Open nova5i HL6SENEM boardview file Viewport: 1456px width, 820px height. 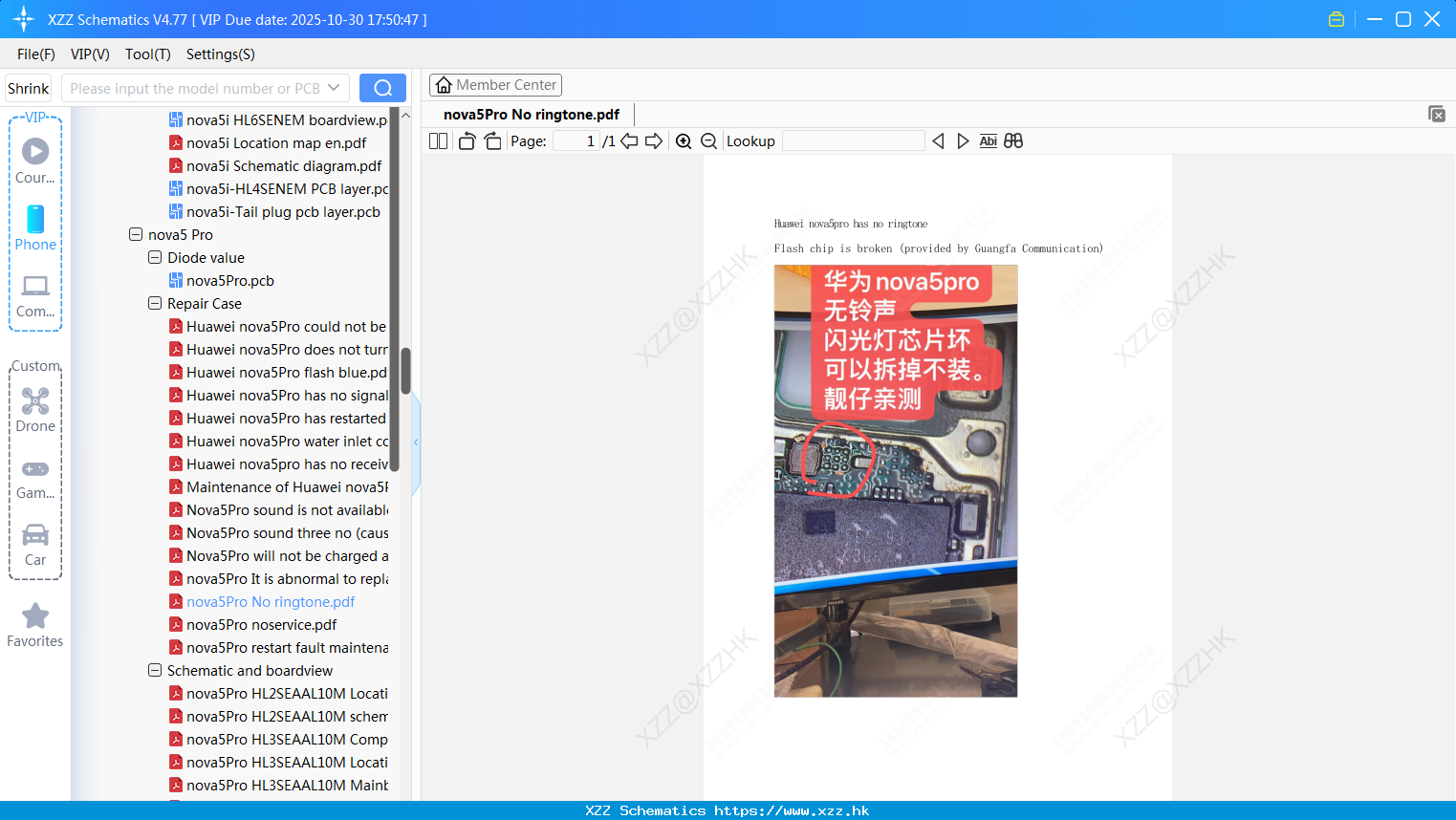pos(278,119)
